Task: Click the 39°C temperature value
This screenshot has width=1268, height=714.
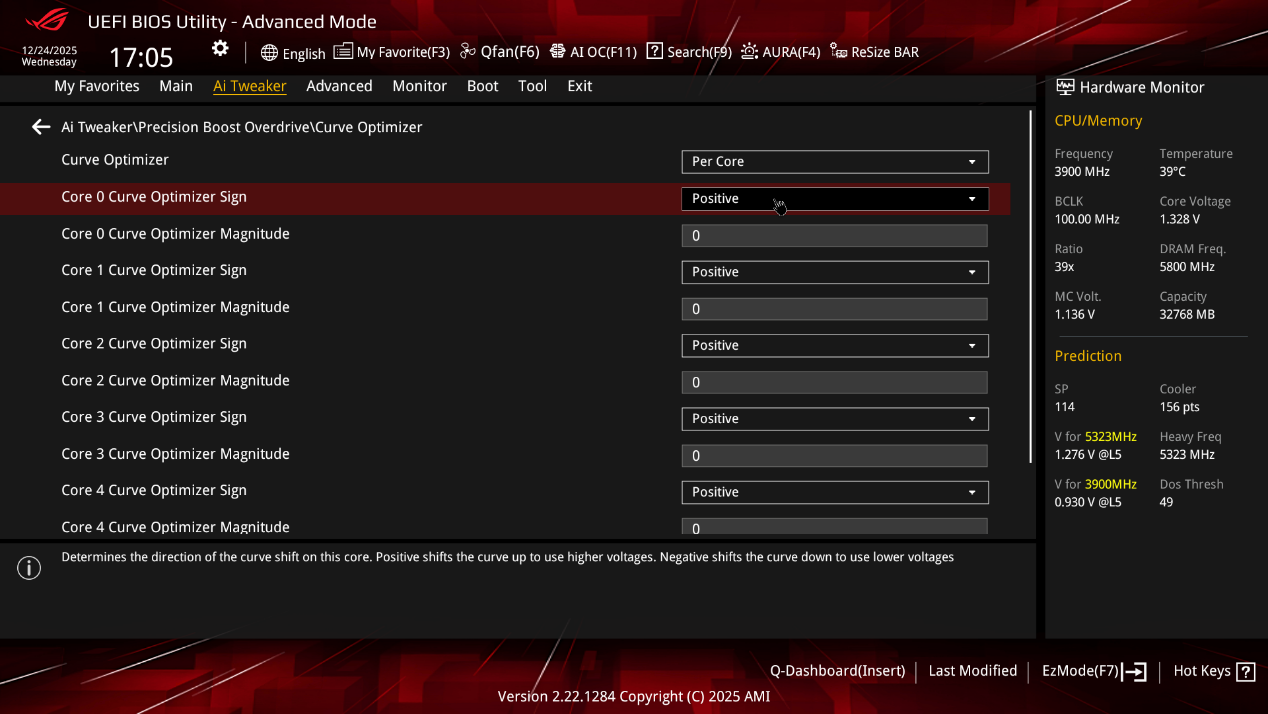Action: (1173, 172)
